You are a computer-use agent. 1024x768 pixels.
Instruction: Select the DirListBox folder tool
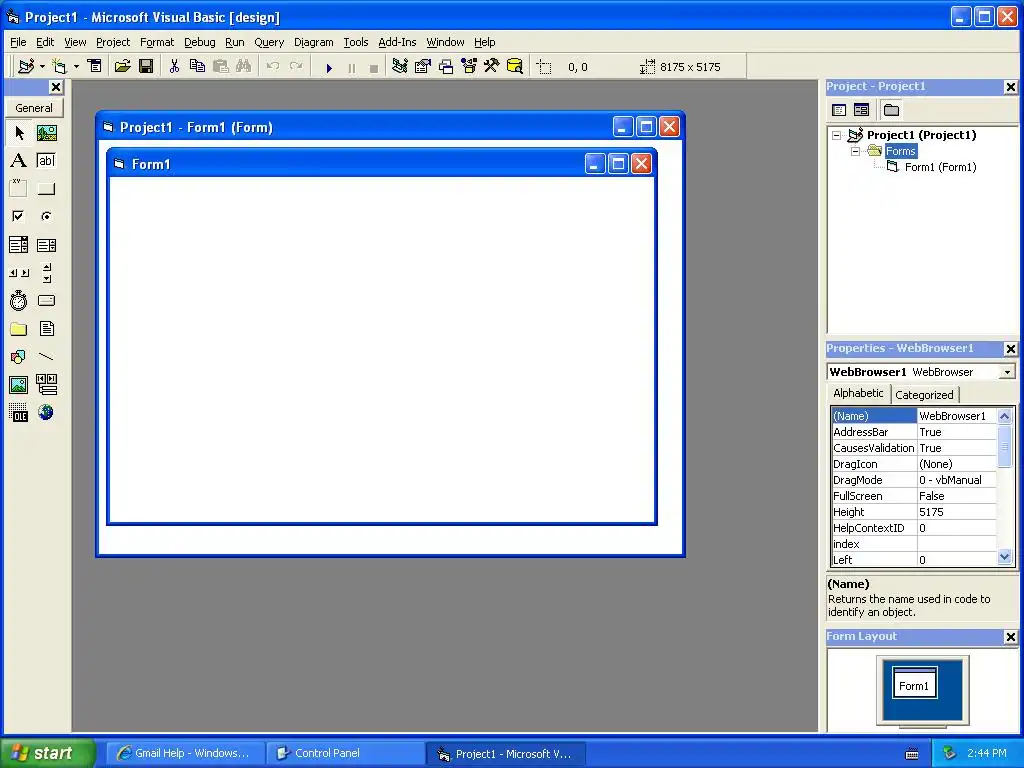point(19,328)
